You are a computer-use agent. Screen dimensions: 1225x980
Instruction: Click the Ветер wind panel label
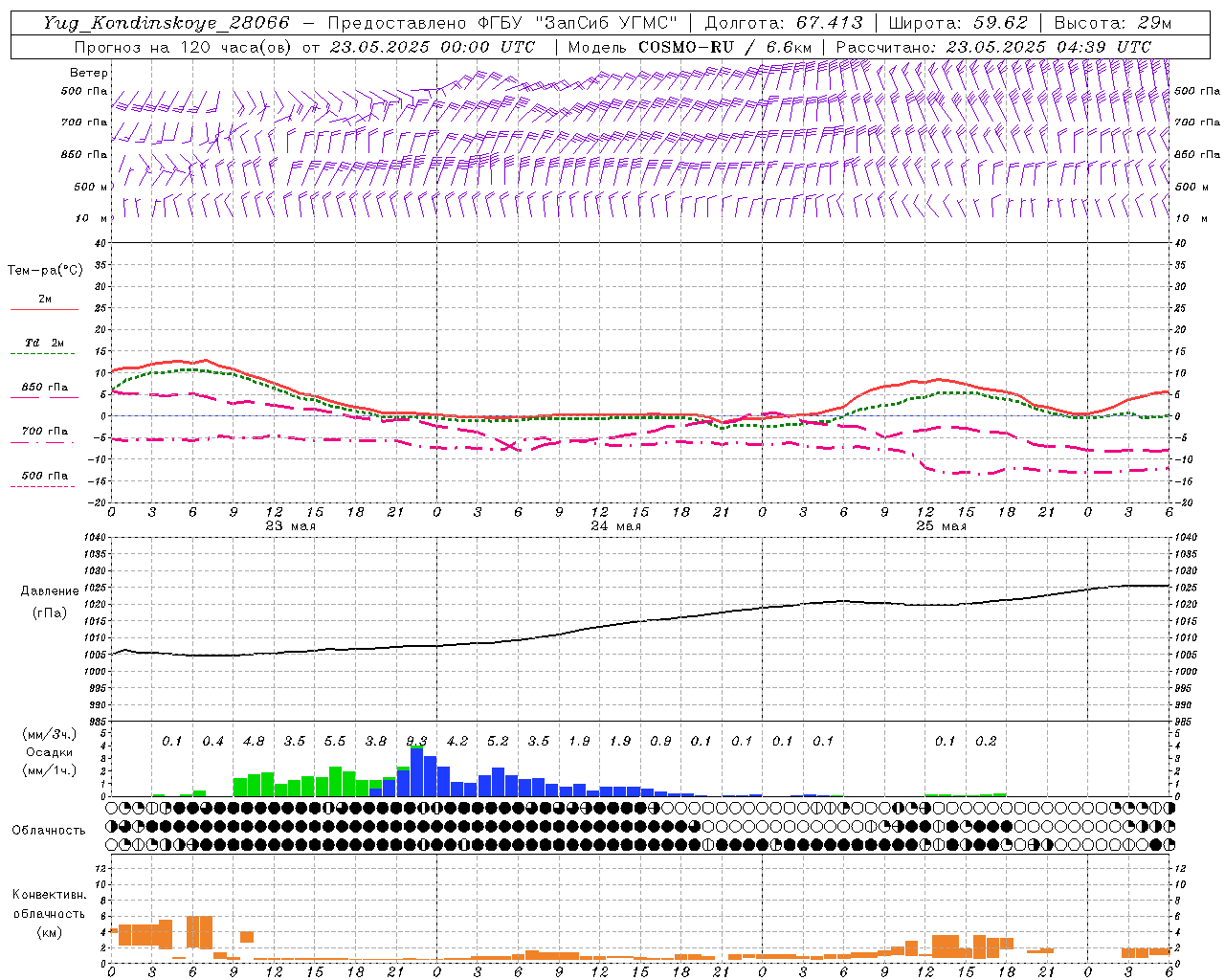[x=88, y=73]
